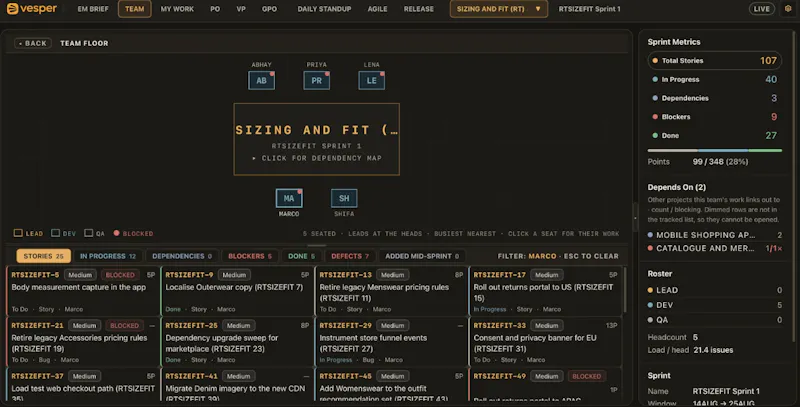
Task: Open story card RTSIZEFIT-37
Action: point(83,385)
